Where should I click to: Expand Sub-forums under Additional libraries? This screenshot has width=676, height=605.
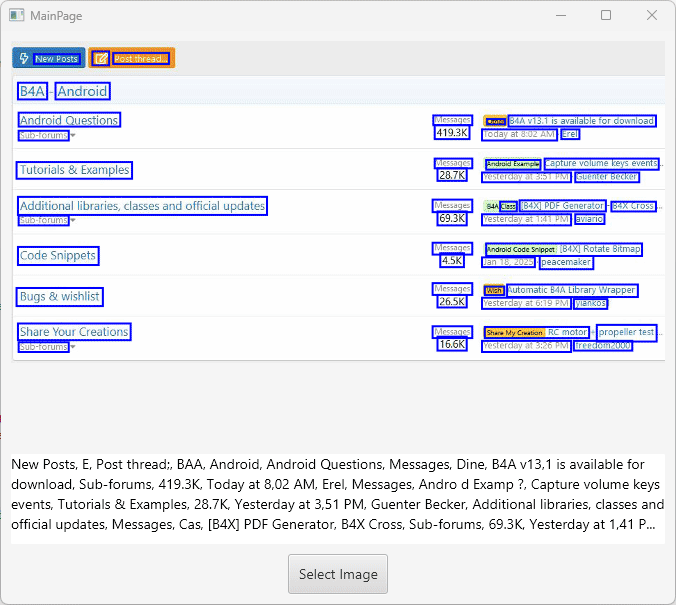point(47,220)
